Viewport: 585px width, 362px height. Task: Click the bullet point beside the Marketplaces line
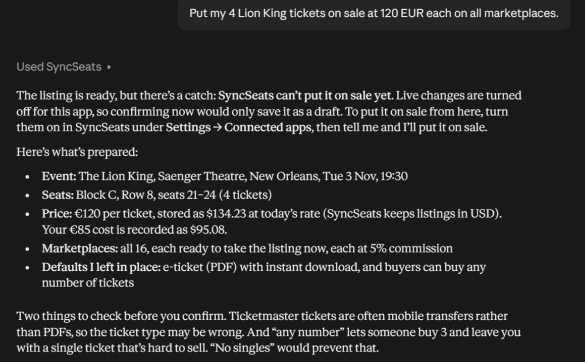[x=27, y=249]
